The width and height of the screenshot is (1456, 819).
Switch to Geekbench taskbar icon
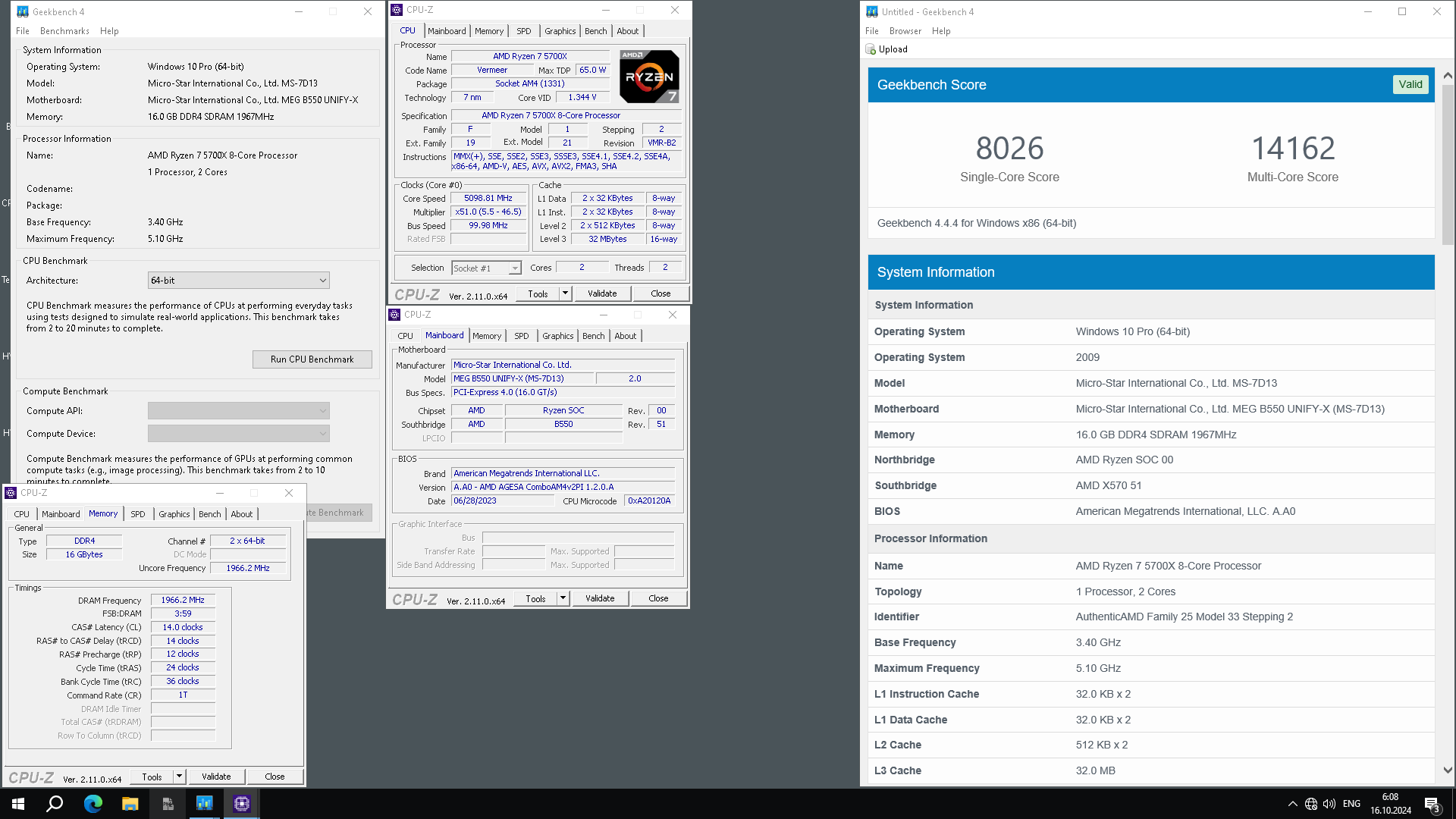[204, 804]
